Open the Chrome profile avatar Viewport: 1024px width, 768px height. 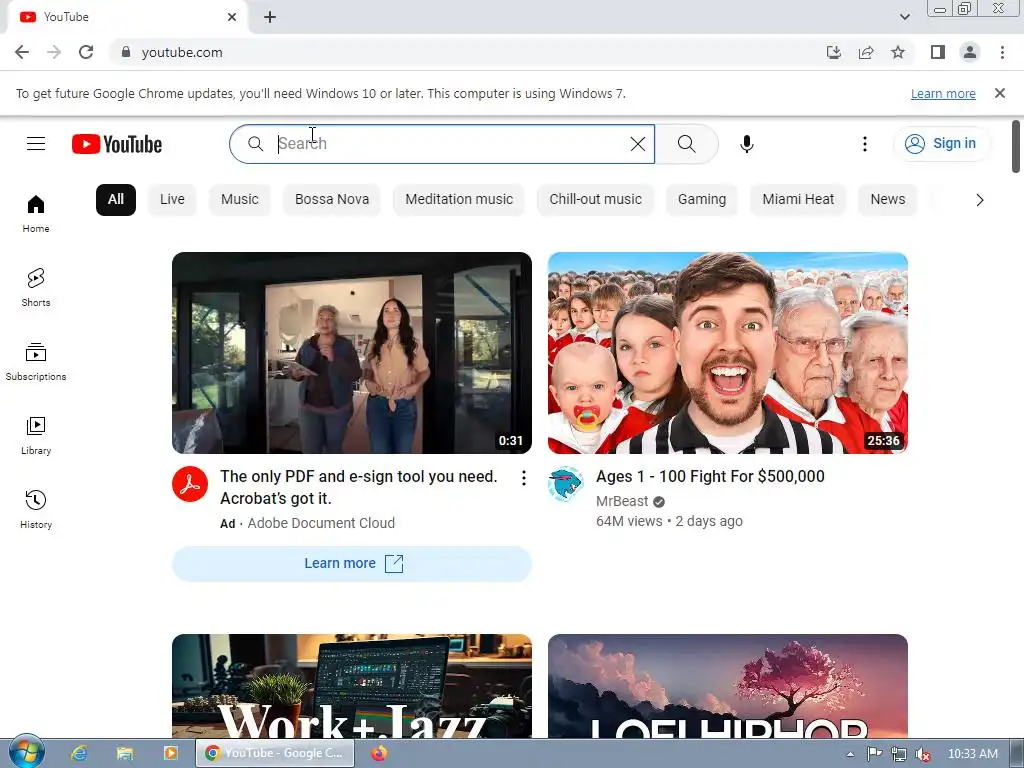coord(970,52)
